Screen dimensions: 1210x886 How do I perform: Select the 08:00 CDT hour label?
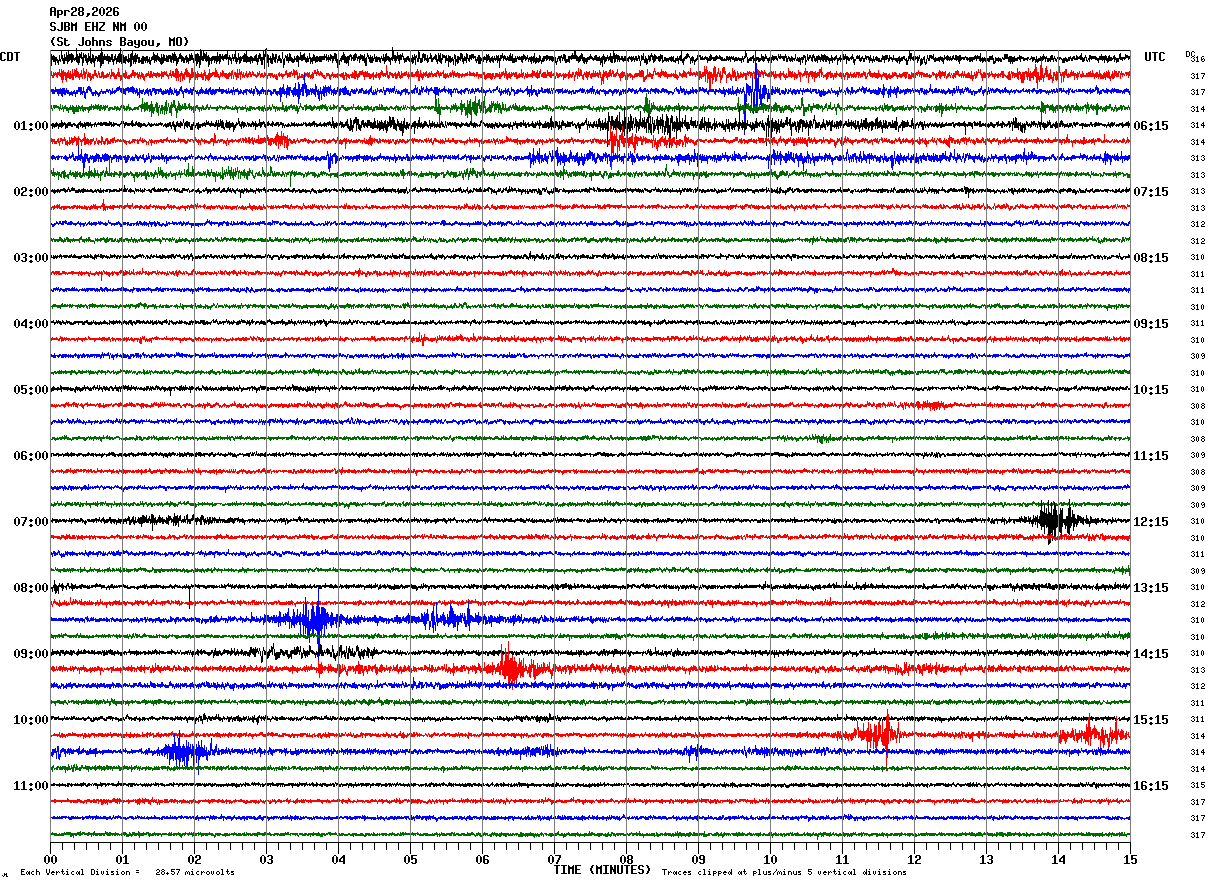coord(31,588)
